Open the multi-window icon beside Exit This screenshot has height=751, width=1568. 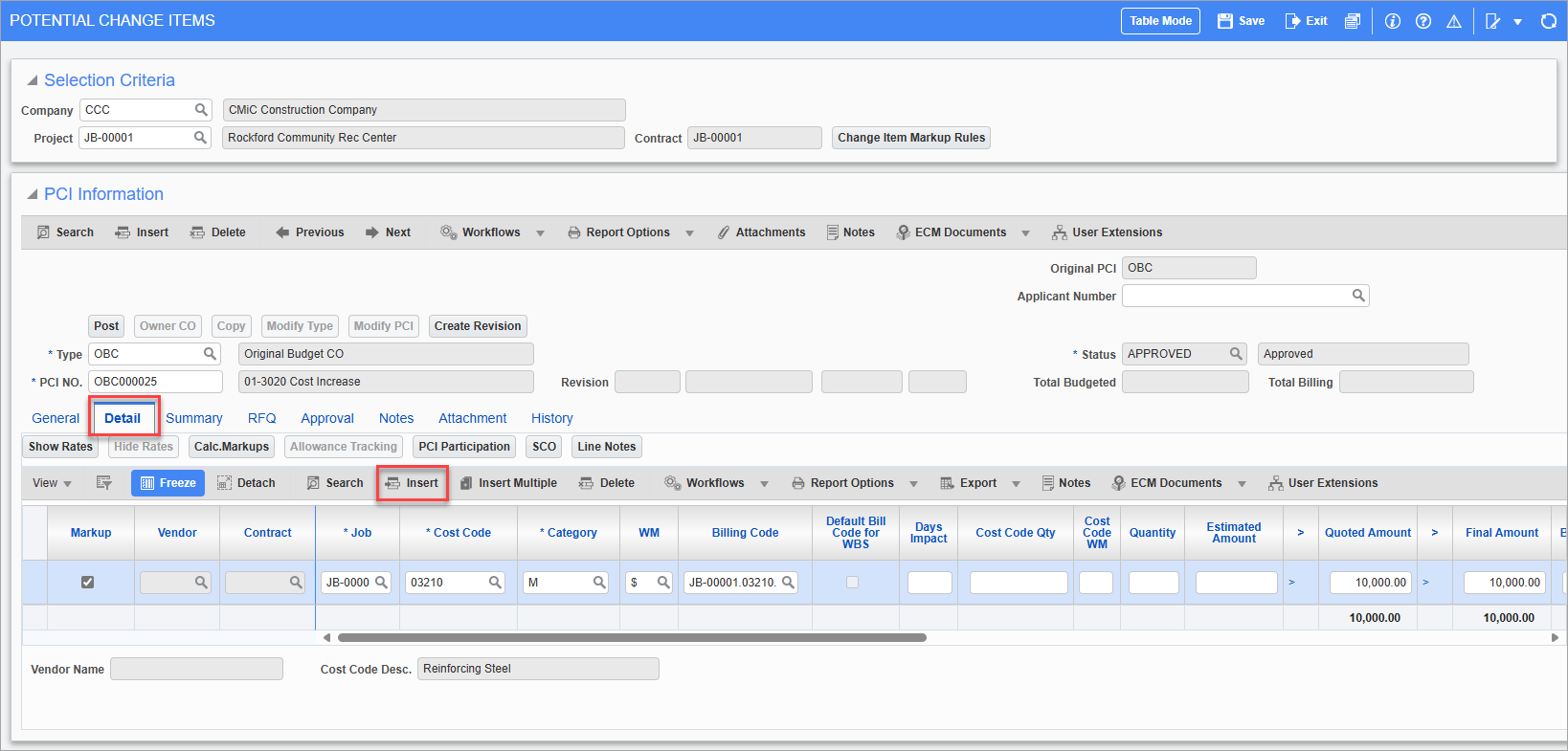click(x=1353, y=21)
